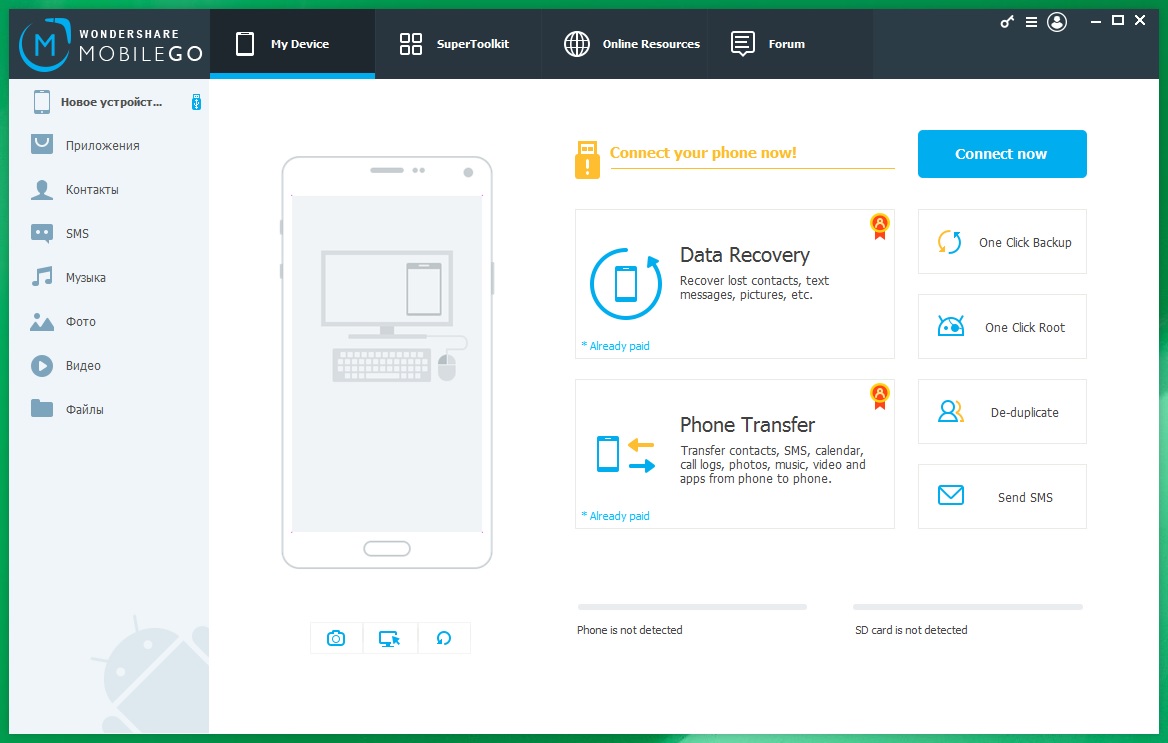Open the Data Recovery card

point(734,284)
